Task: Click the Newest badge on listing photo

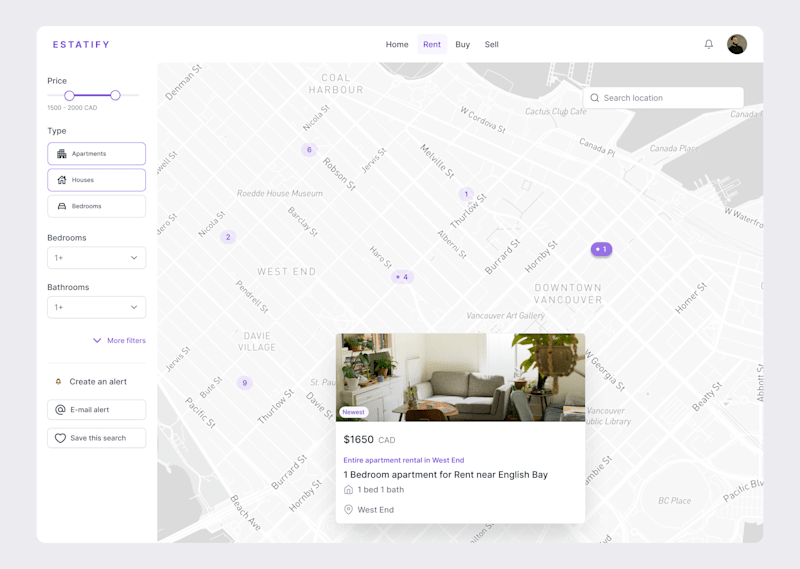Action: [354, 412]
